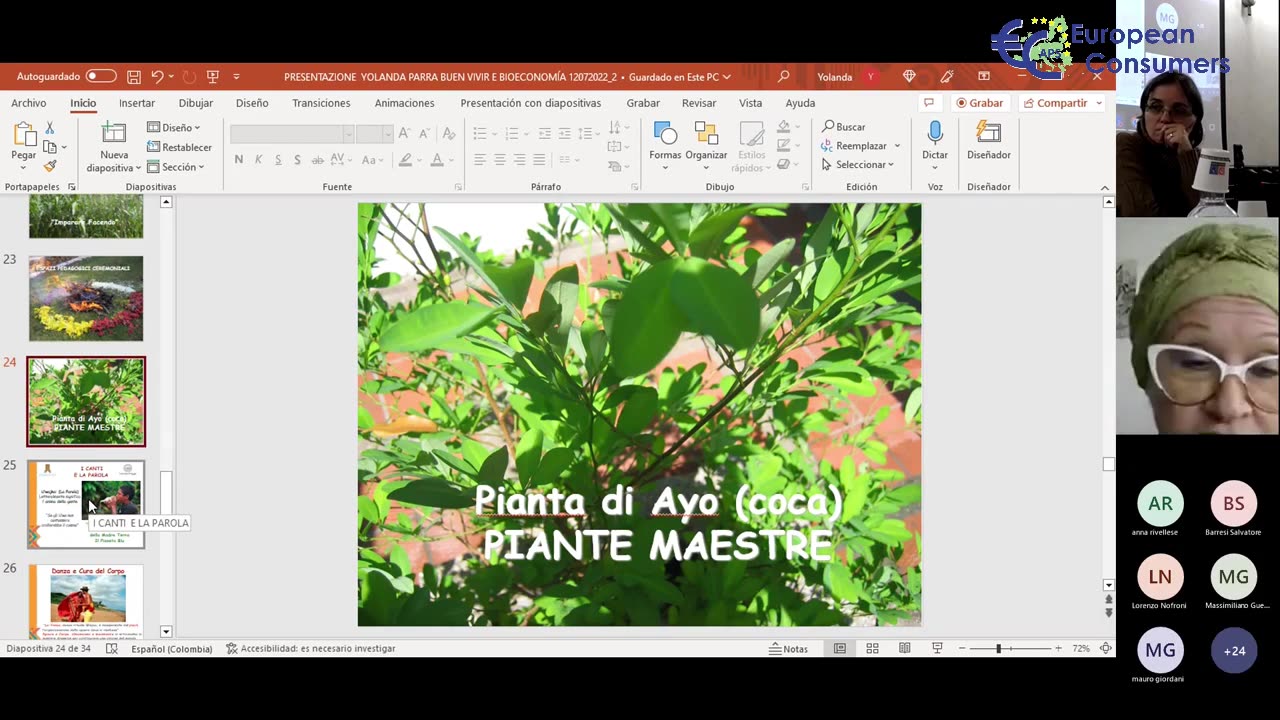Click the Nueva diapositiva icon
This screenshot has width=1280, height=720.
click(x=114, y=134)
